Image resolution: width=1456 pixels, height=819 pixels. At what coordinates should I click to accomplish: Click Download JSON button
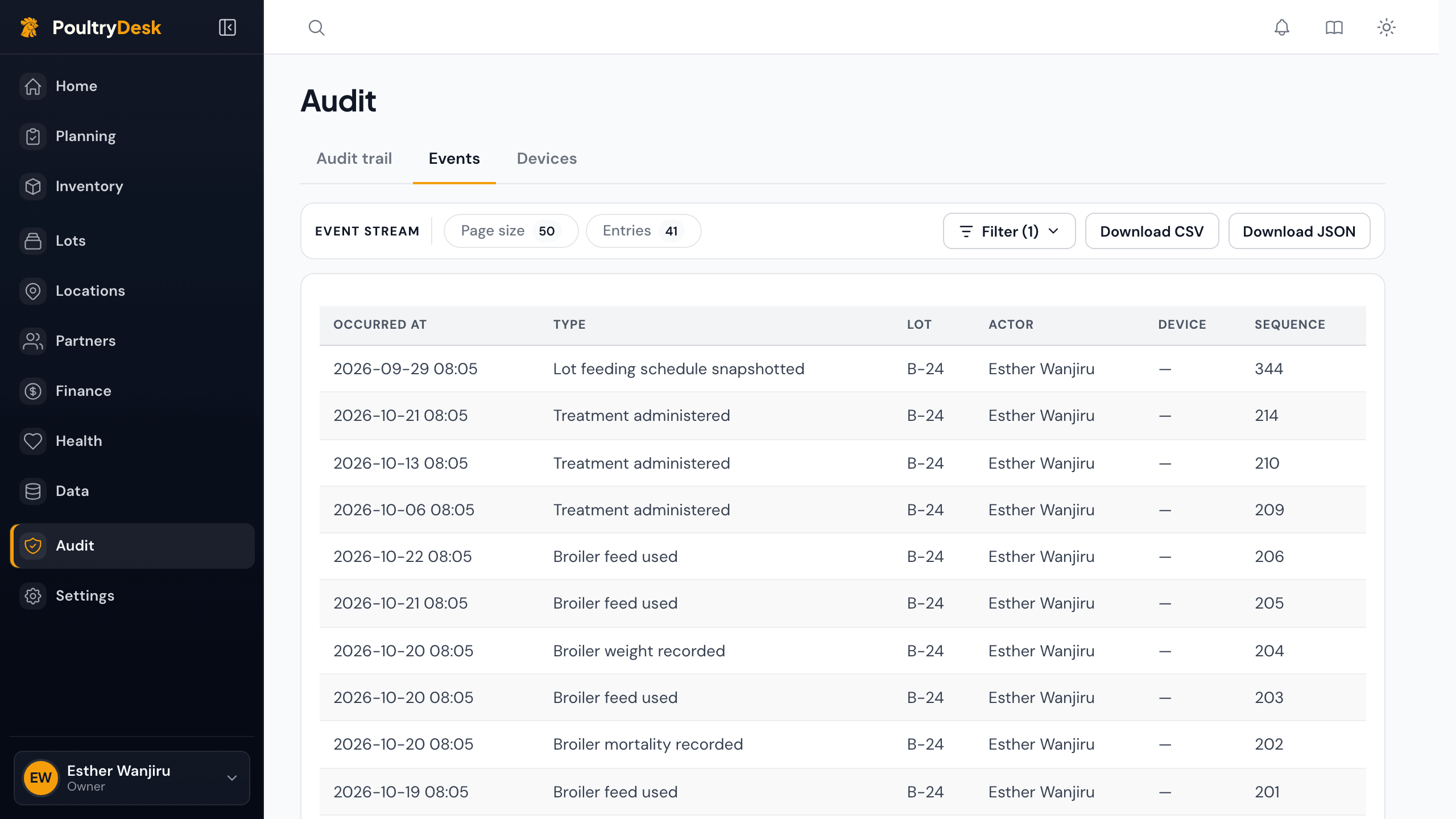(x=1299, y=231)
